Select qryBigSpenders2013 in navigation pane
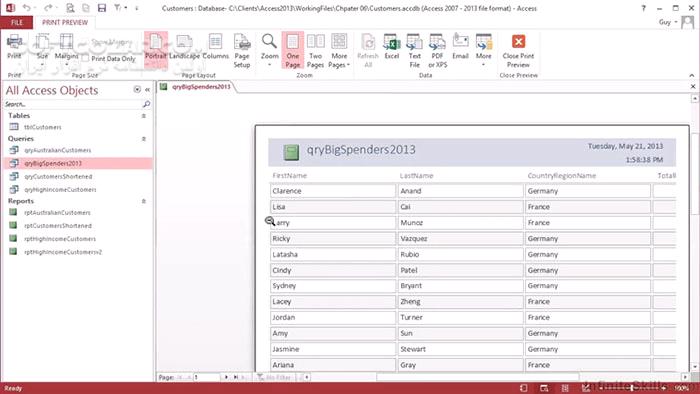 click(78, 163)
